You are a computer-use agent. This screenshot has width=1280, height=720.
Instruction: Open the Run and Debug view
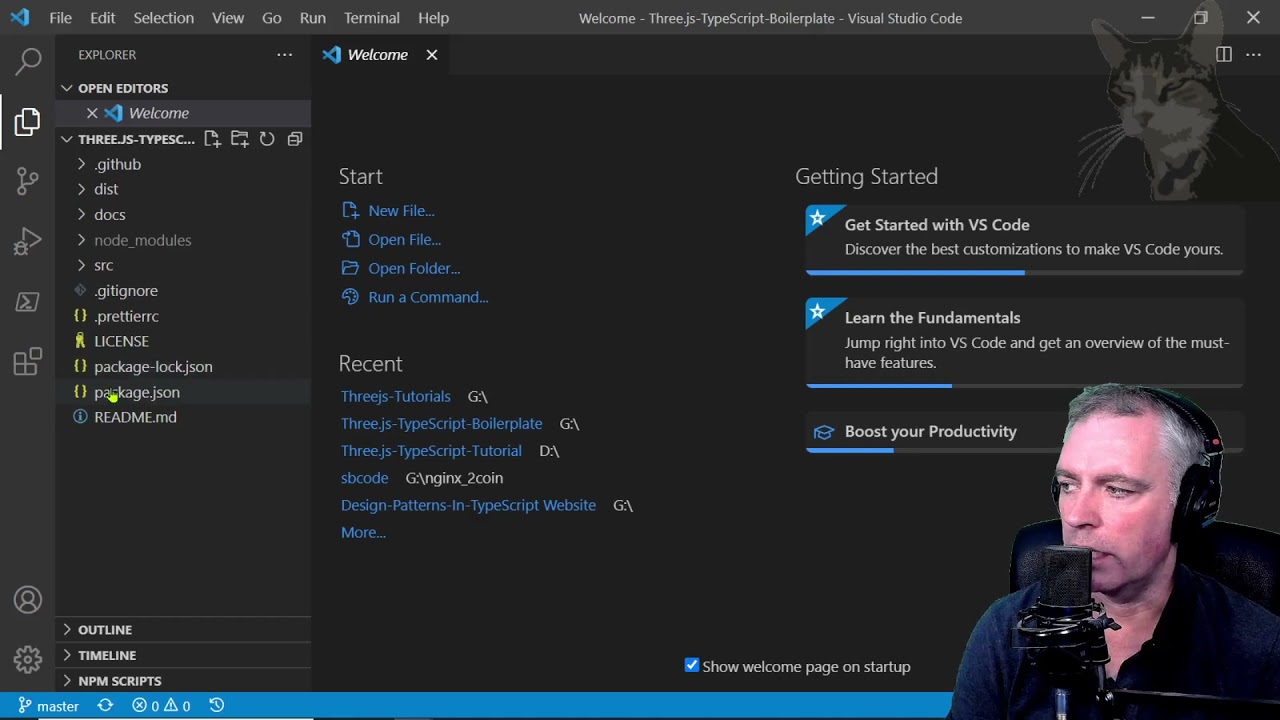tap(28, 241)
